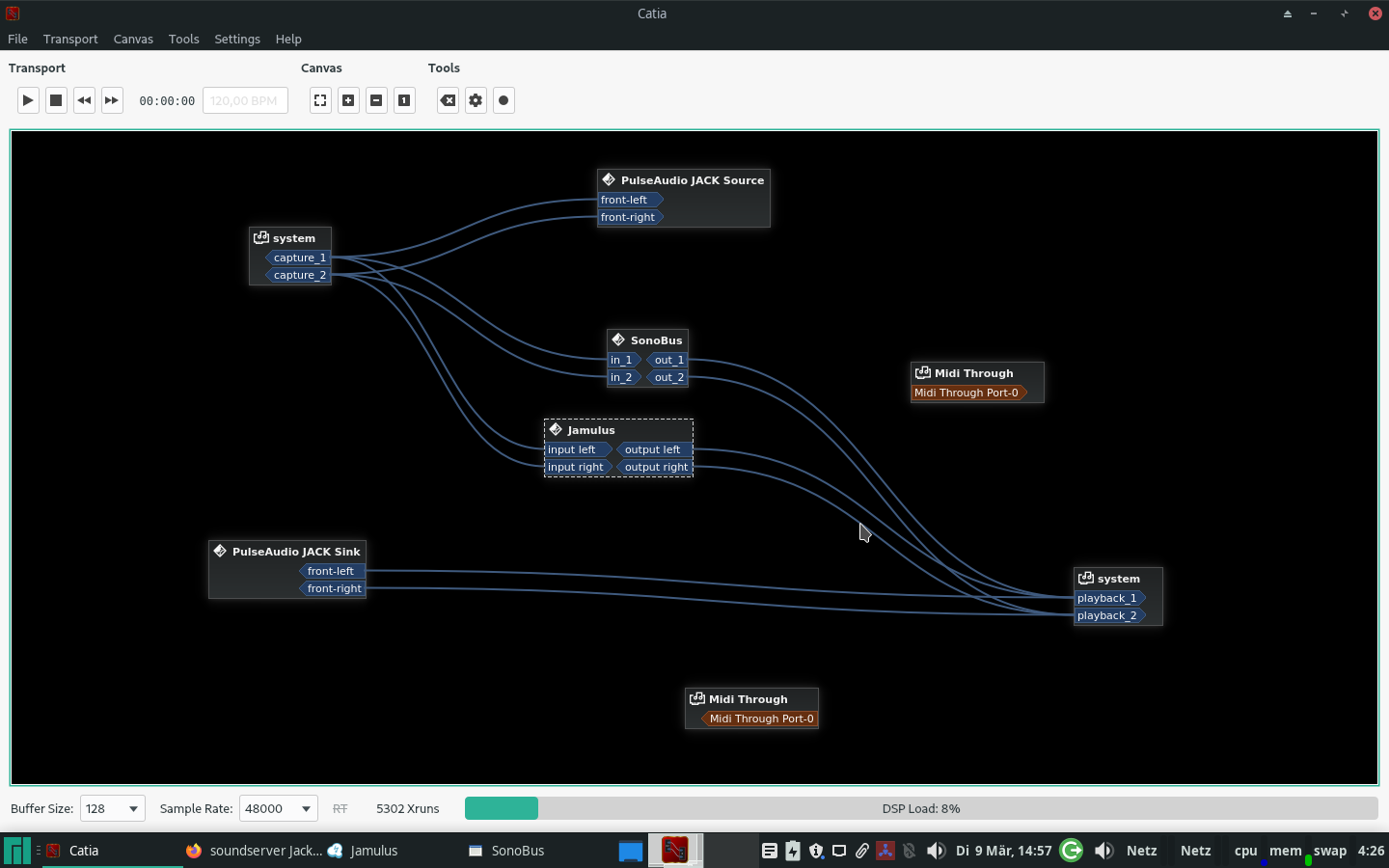Fast-forward the transport

[x=112, y=100]
